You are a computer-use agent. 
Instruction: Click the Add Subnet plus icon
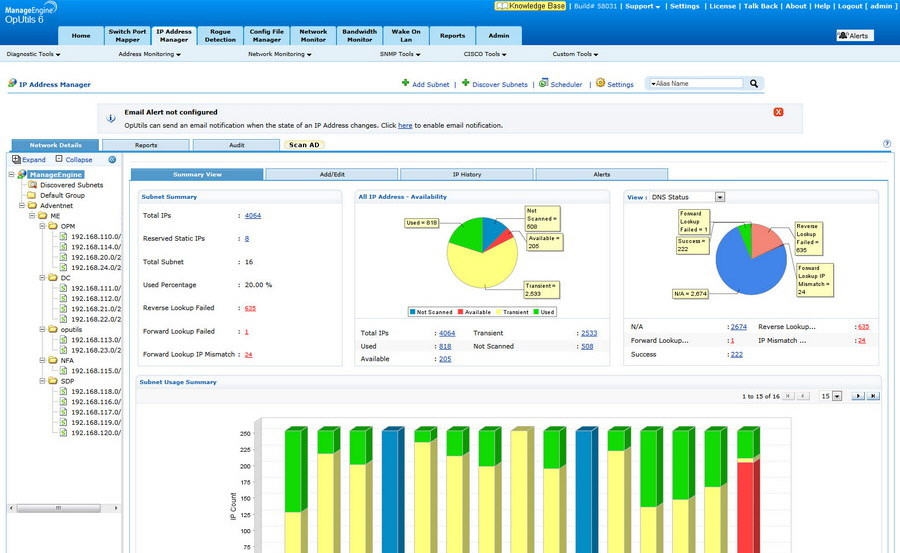406,84
